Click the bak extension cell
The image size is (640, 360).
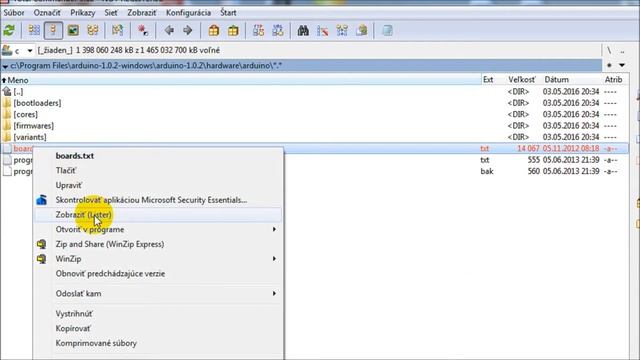[487, 171]
